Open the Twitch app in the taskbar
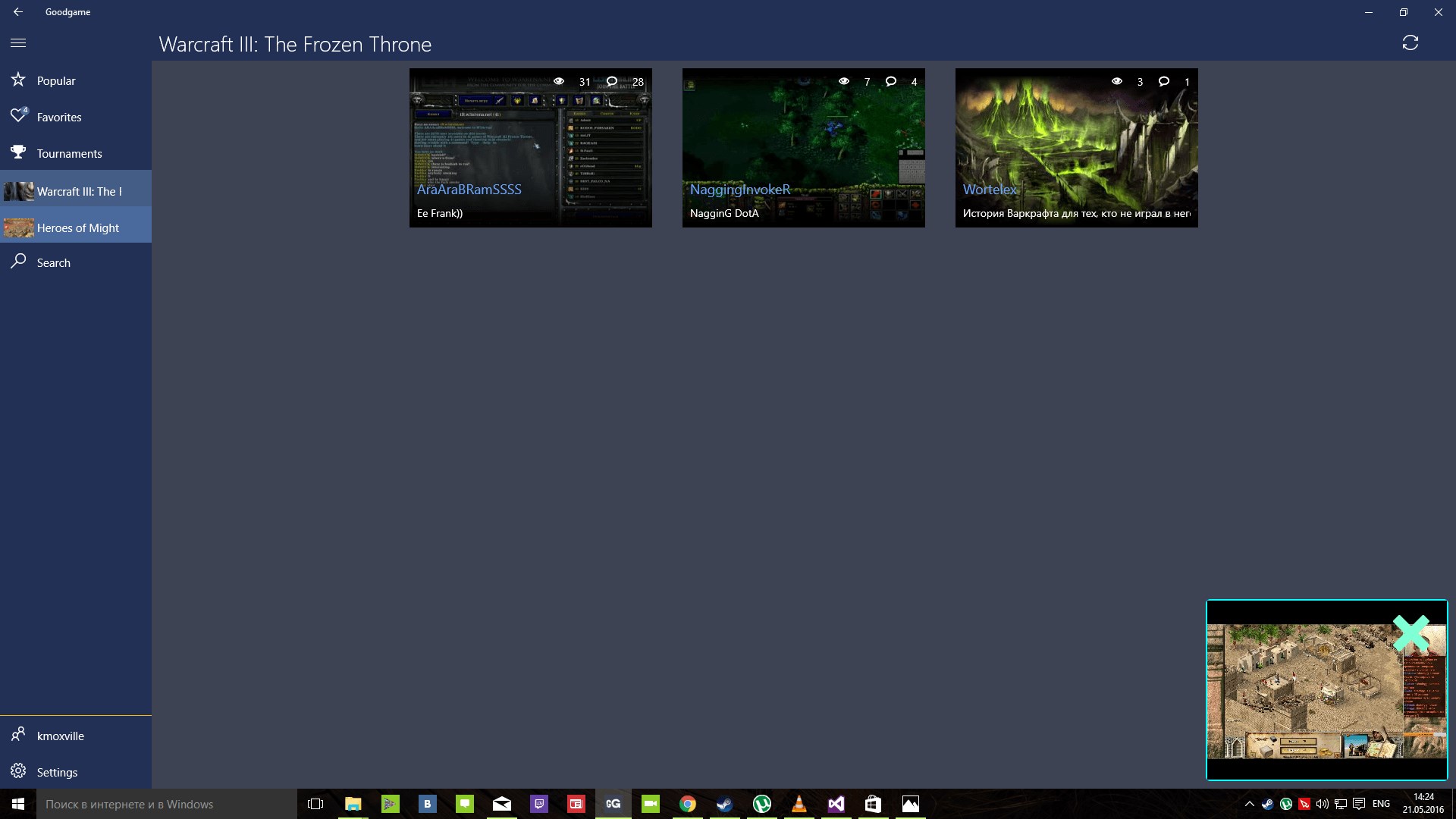 [x=539, y=804]
